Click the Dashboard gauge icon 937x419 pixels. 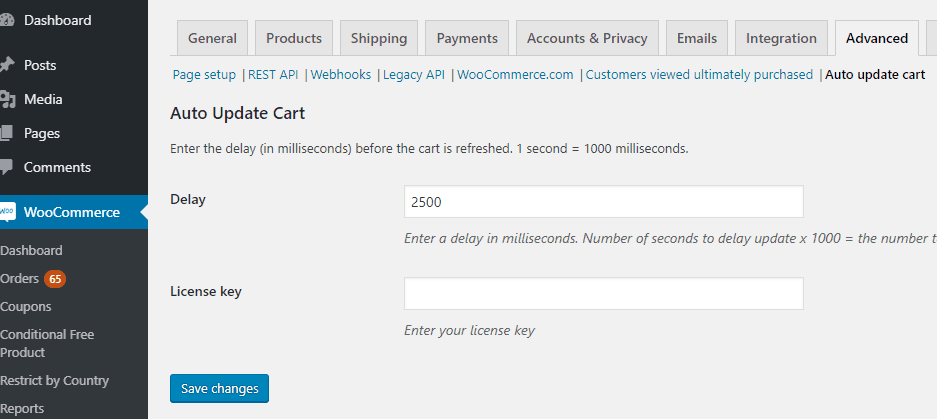[6, 20]
